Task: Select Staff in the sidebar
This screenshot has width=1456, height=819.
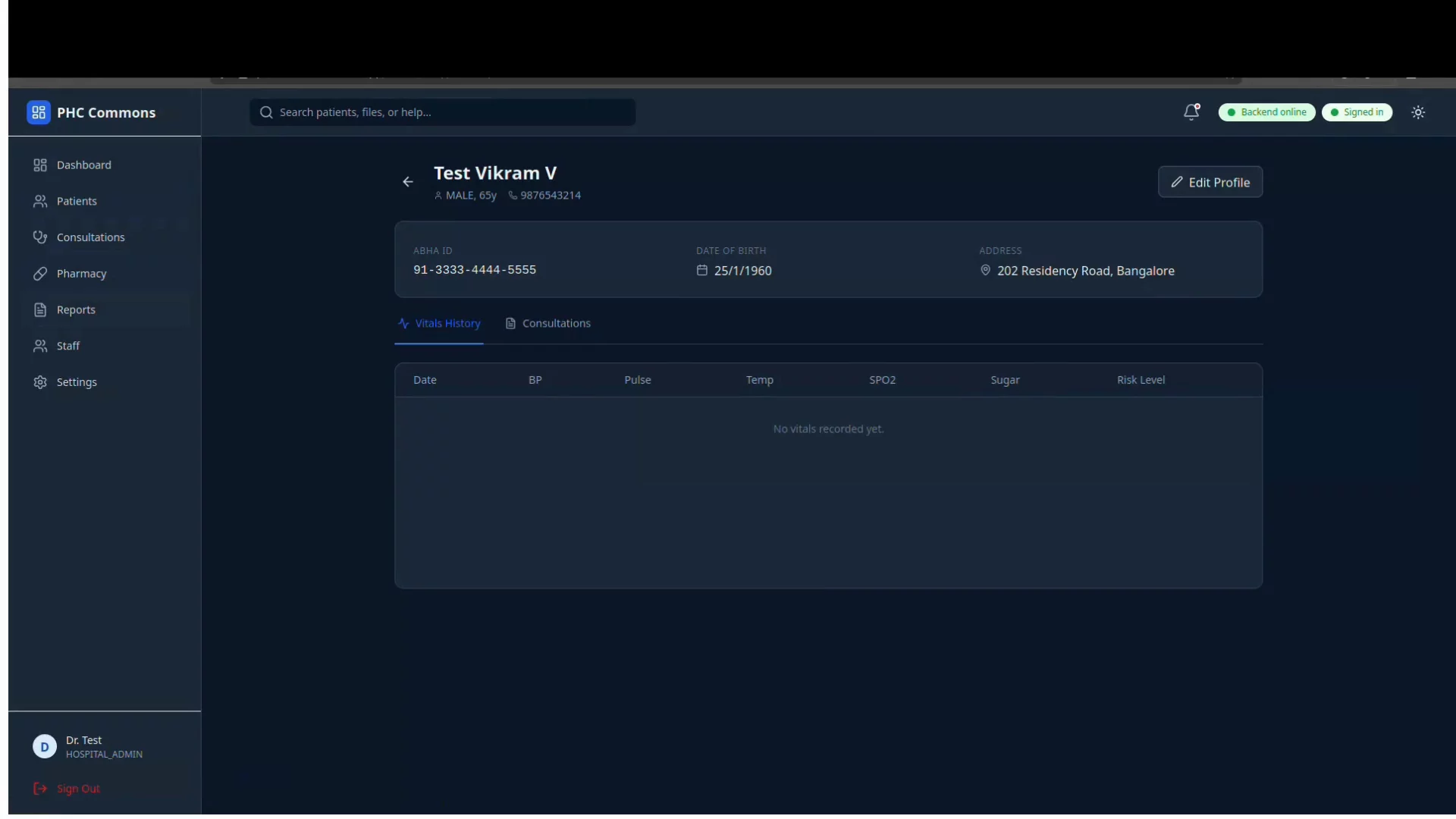Action: [x=67, y=346]
